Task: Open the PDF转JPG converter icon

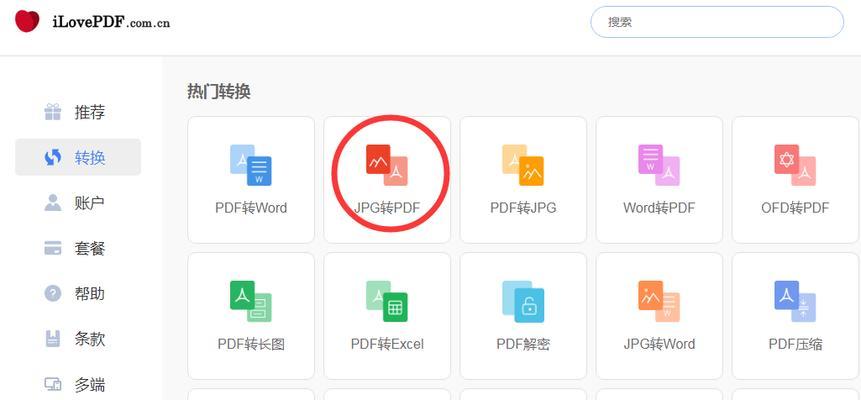Action: [x=523, y=165]
